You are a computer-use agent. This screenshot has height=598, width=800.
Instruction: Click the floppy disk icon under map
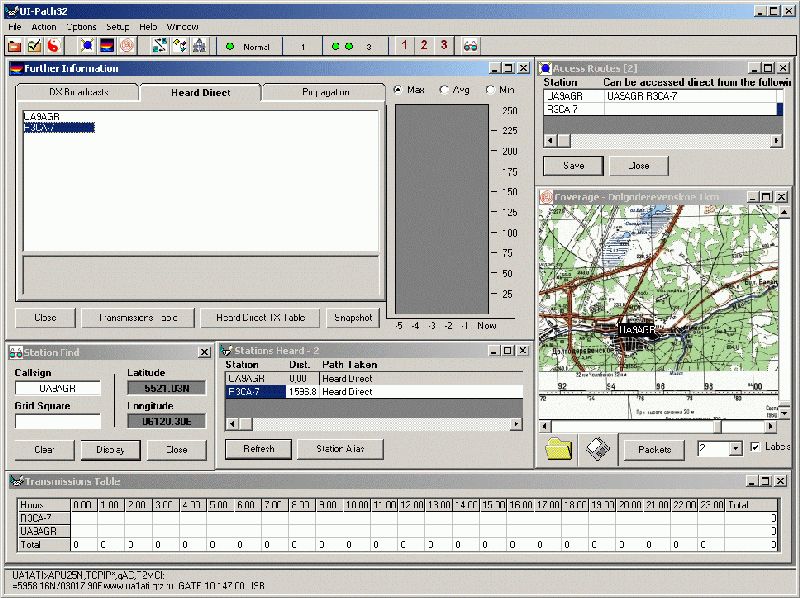[598, 450]
